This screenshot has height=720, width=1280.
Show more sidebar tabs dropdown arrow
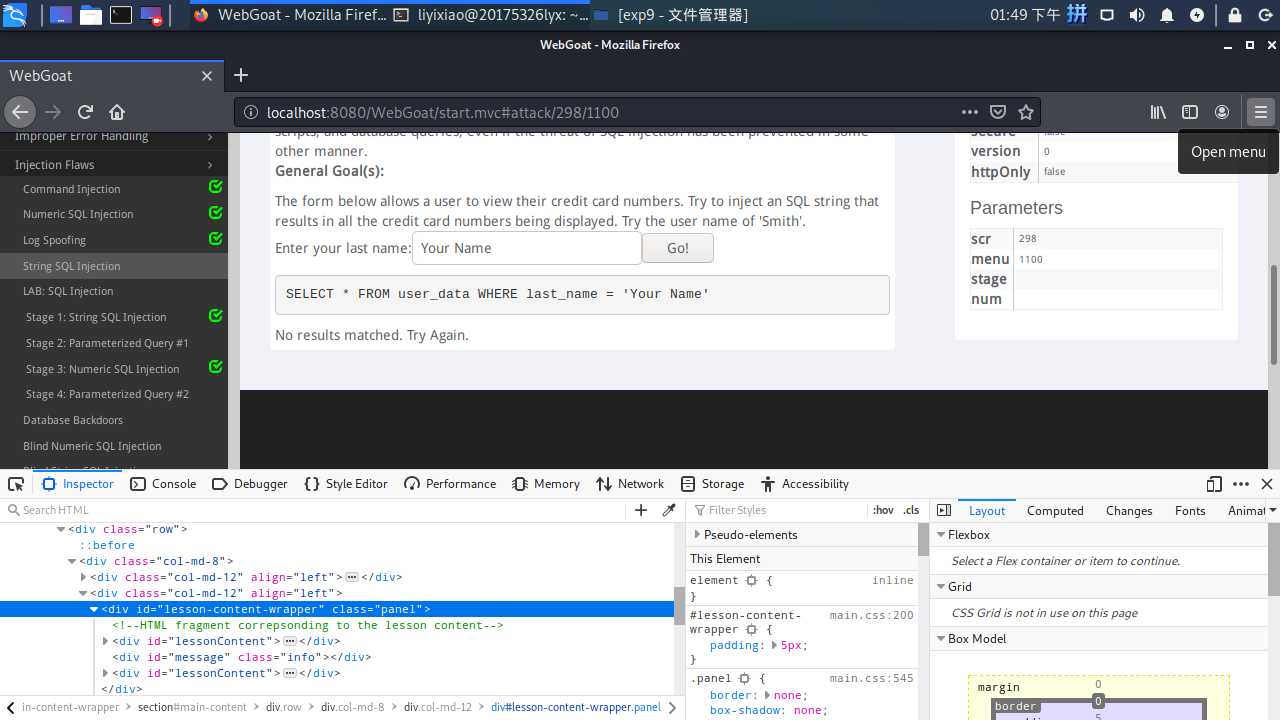(1274, 510)
